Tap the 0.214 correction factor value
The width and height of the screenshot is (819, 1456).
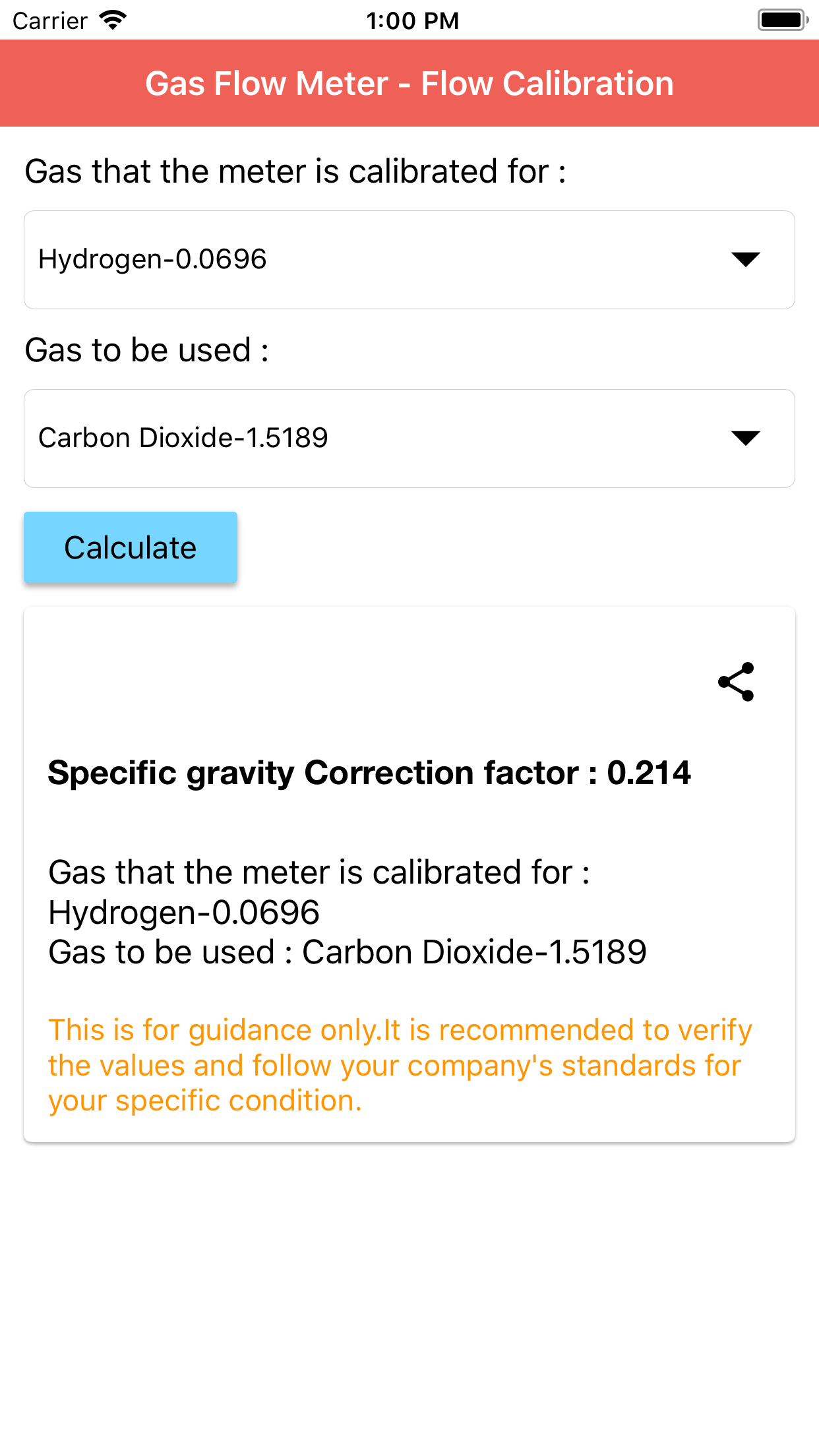click(649, 773)
